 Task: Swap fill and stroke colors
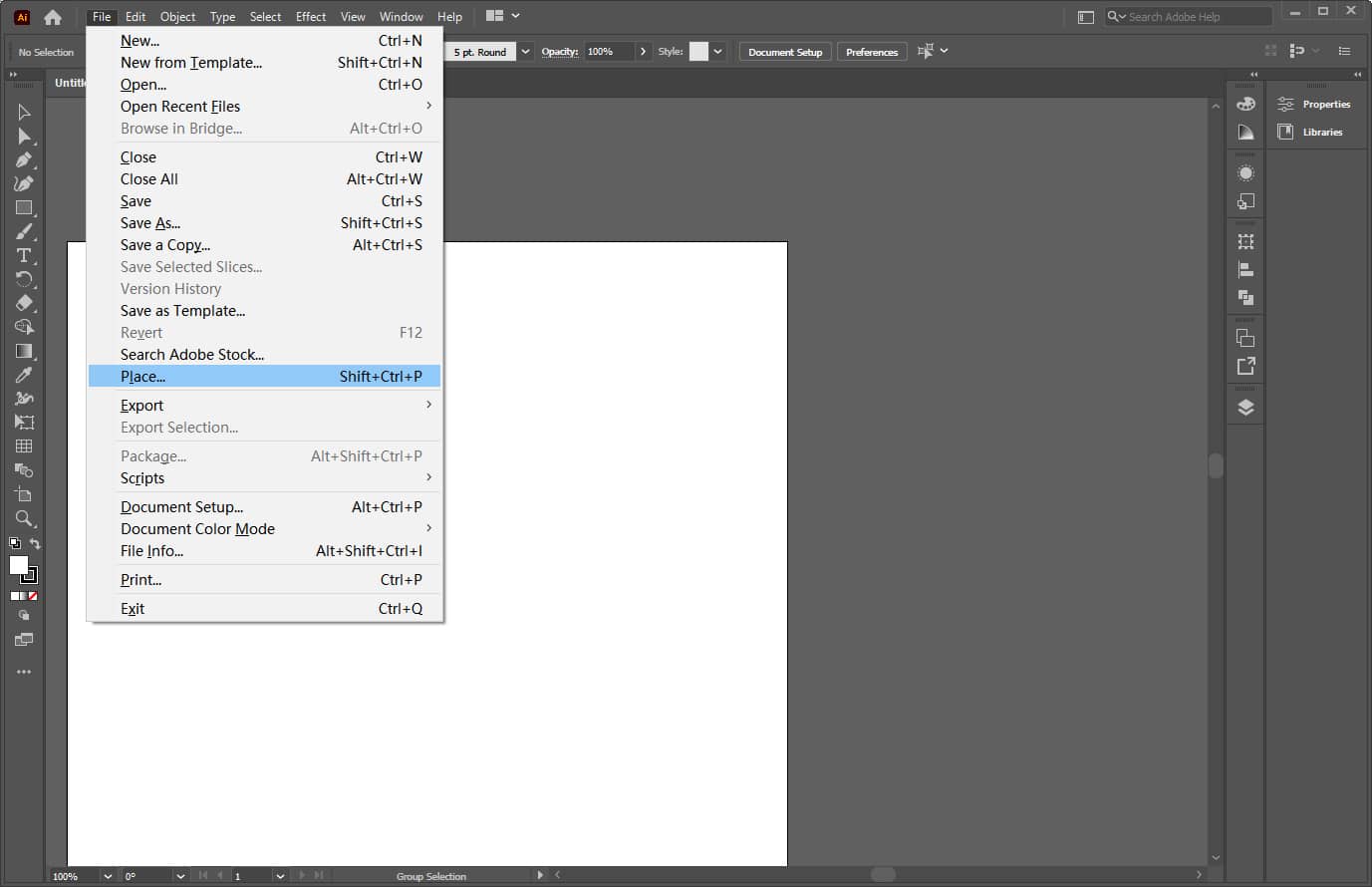36,544
